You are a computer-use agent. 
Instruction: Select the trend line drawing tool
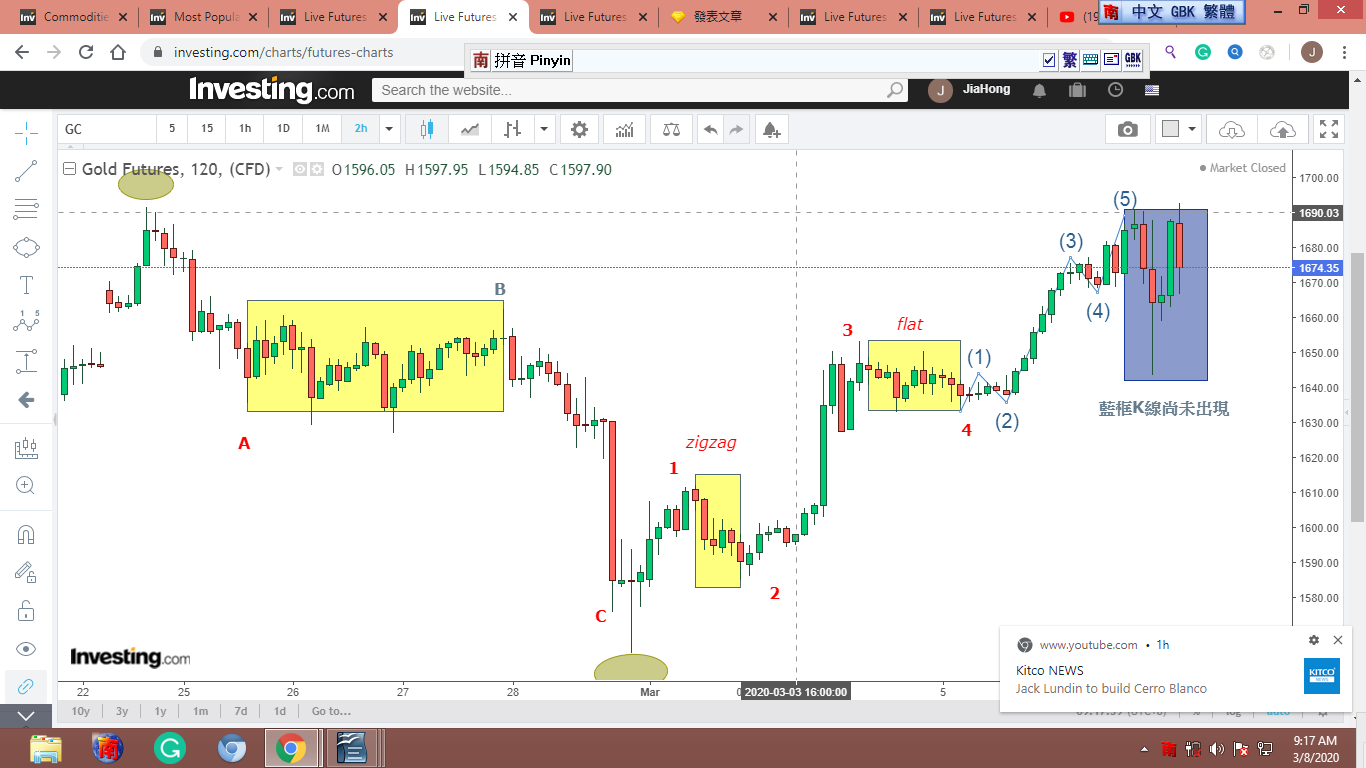click(26, 171)
